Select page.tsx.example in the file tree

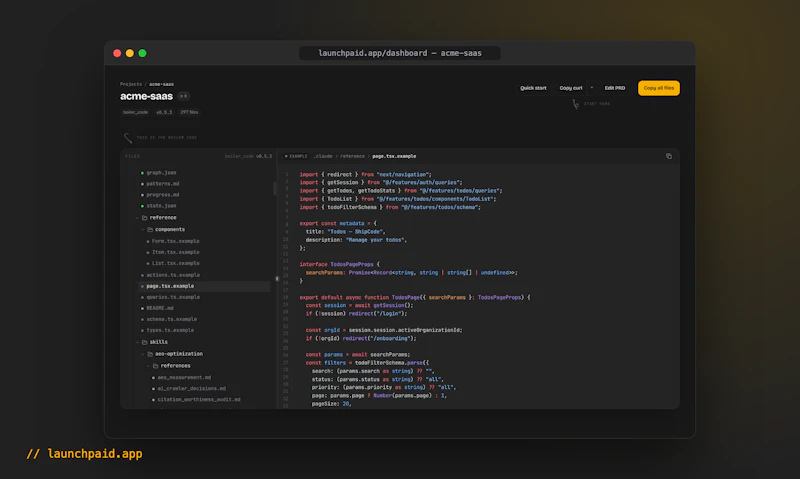pyautogui.click(x=204, y=286)
